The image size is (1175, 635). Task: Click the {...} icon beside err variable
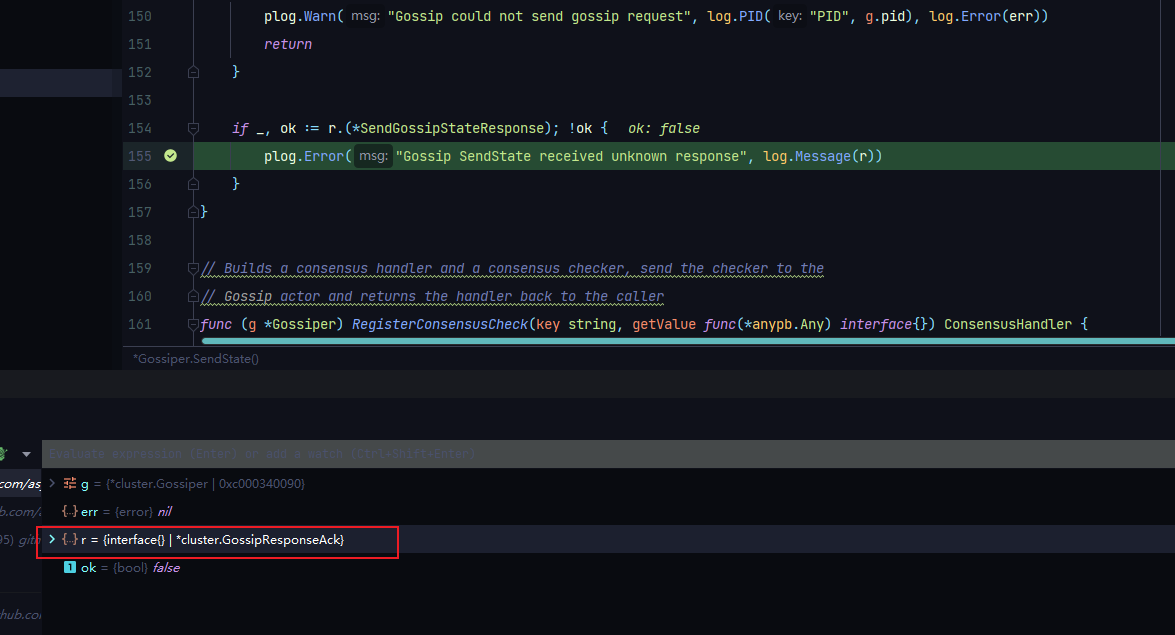pos(68,510)
